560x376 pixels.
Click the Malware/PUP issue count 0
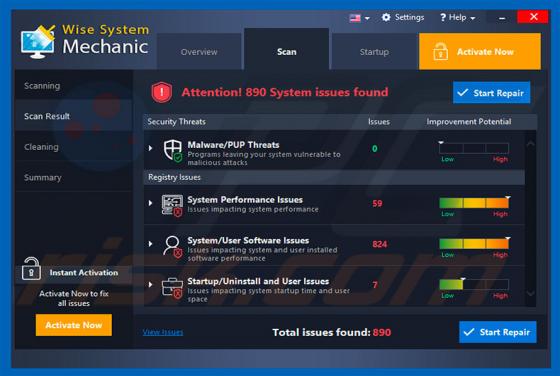(375, 149)
